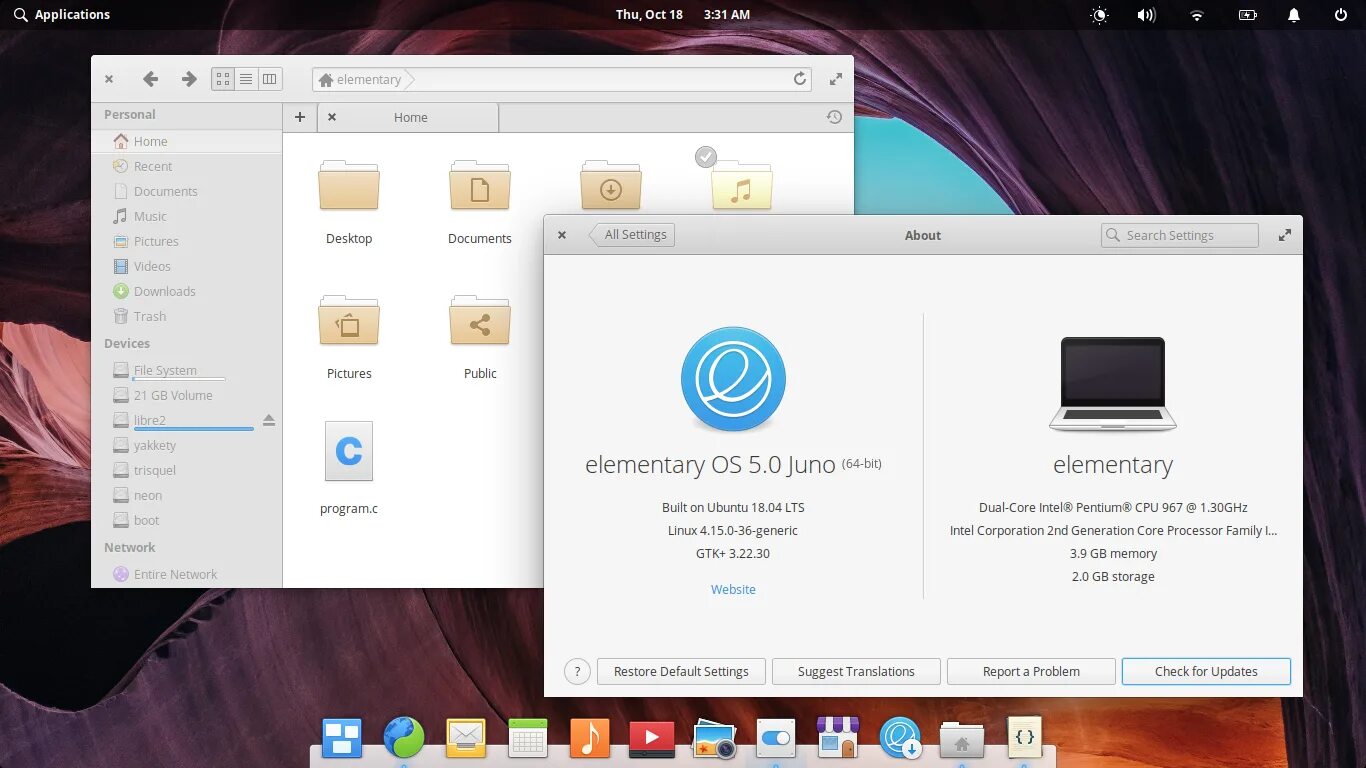Image resolution: width=1366 pixels, height=768 pixels.
Task: Open the notifications bell indicator
Action: 1294,15
